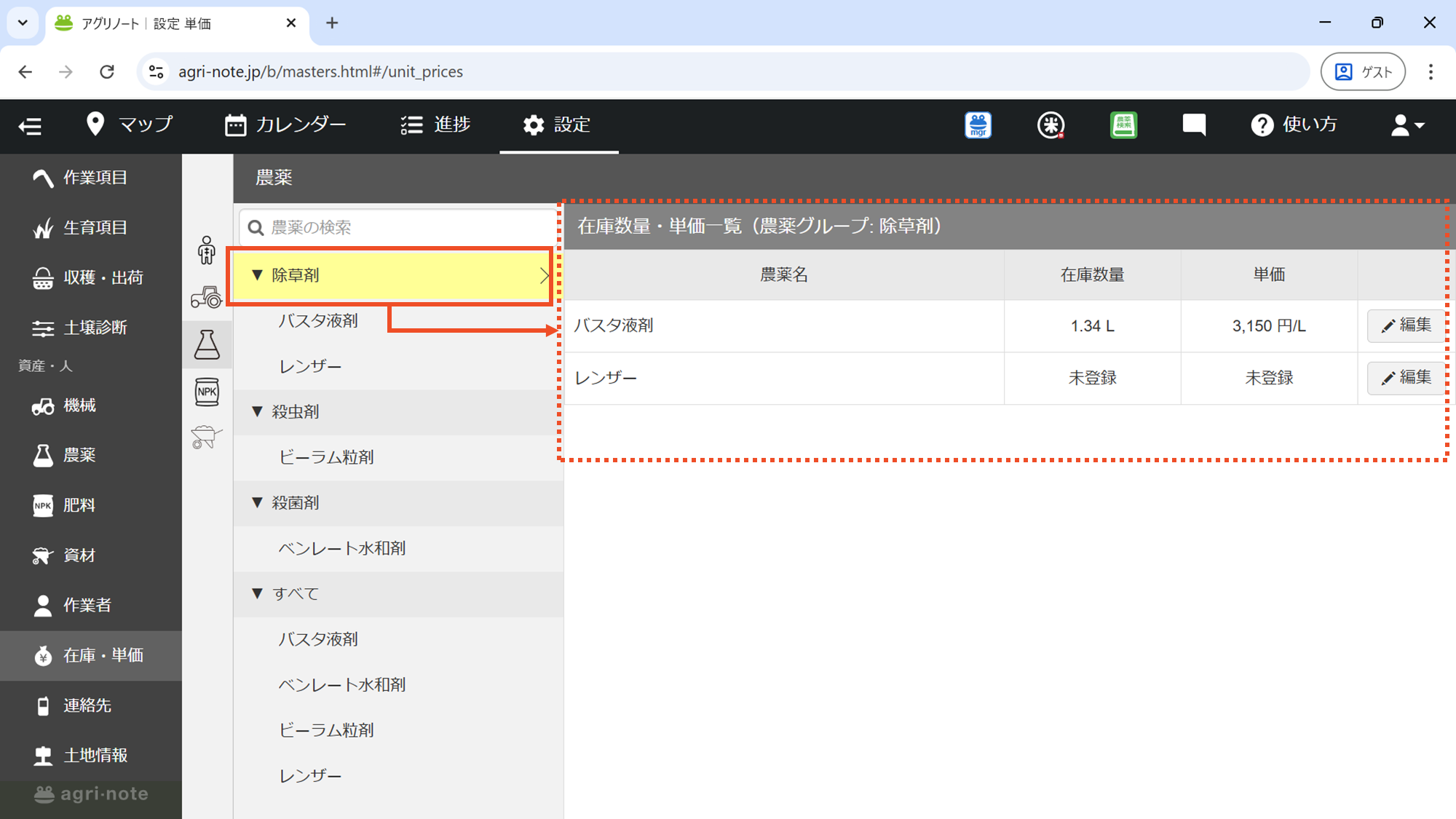Click the 単価 column header
Image resolution: width=1456 pixels, height=819 pixels.
point(1269,274)
